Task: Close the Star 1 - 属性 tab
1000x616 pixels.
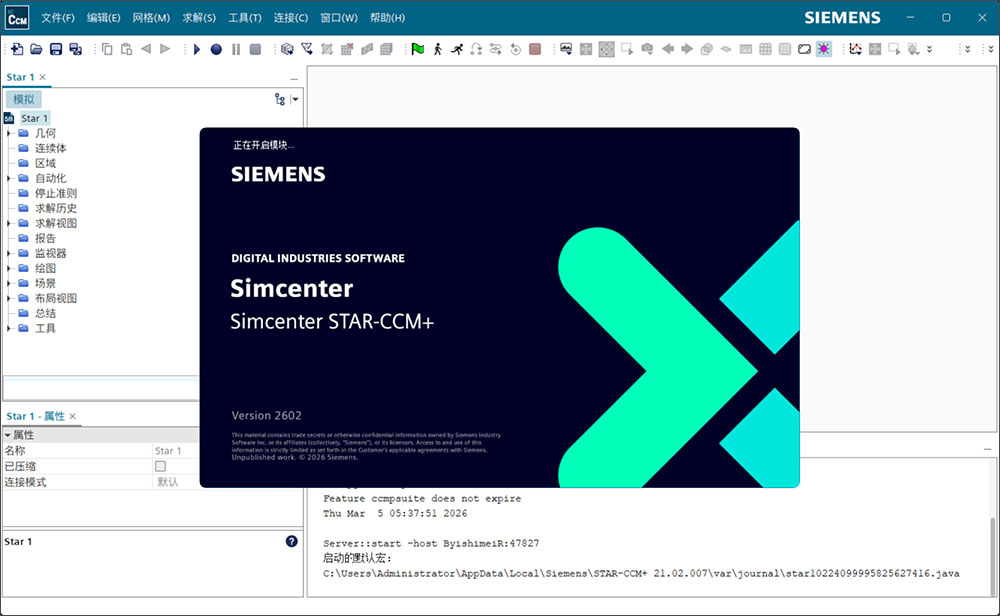Action: [73, 416]
